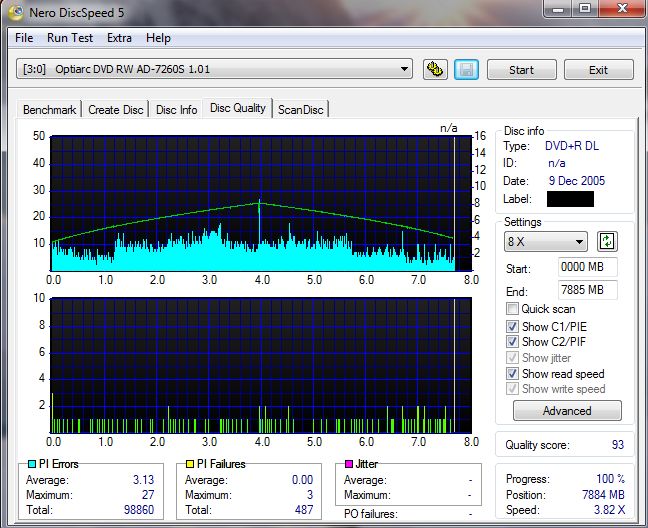
Task: Toggle the Show write speed checkbox
Action: [512, 389]
